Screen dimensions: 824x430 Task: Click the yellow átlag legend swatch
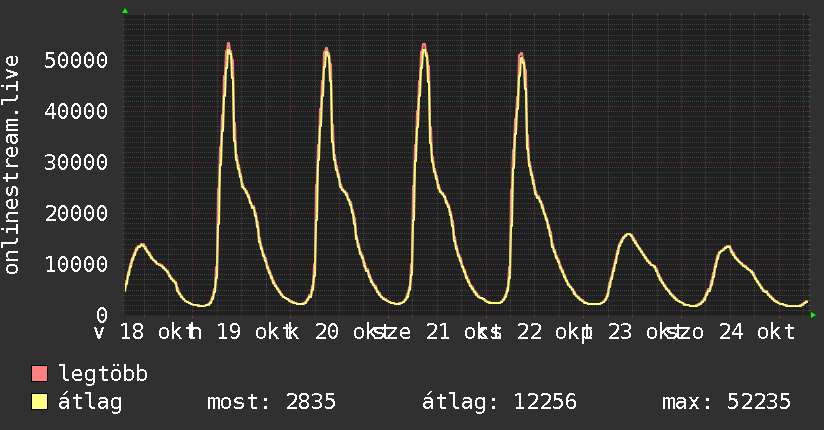point(39,402)
